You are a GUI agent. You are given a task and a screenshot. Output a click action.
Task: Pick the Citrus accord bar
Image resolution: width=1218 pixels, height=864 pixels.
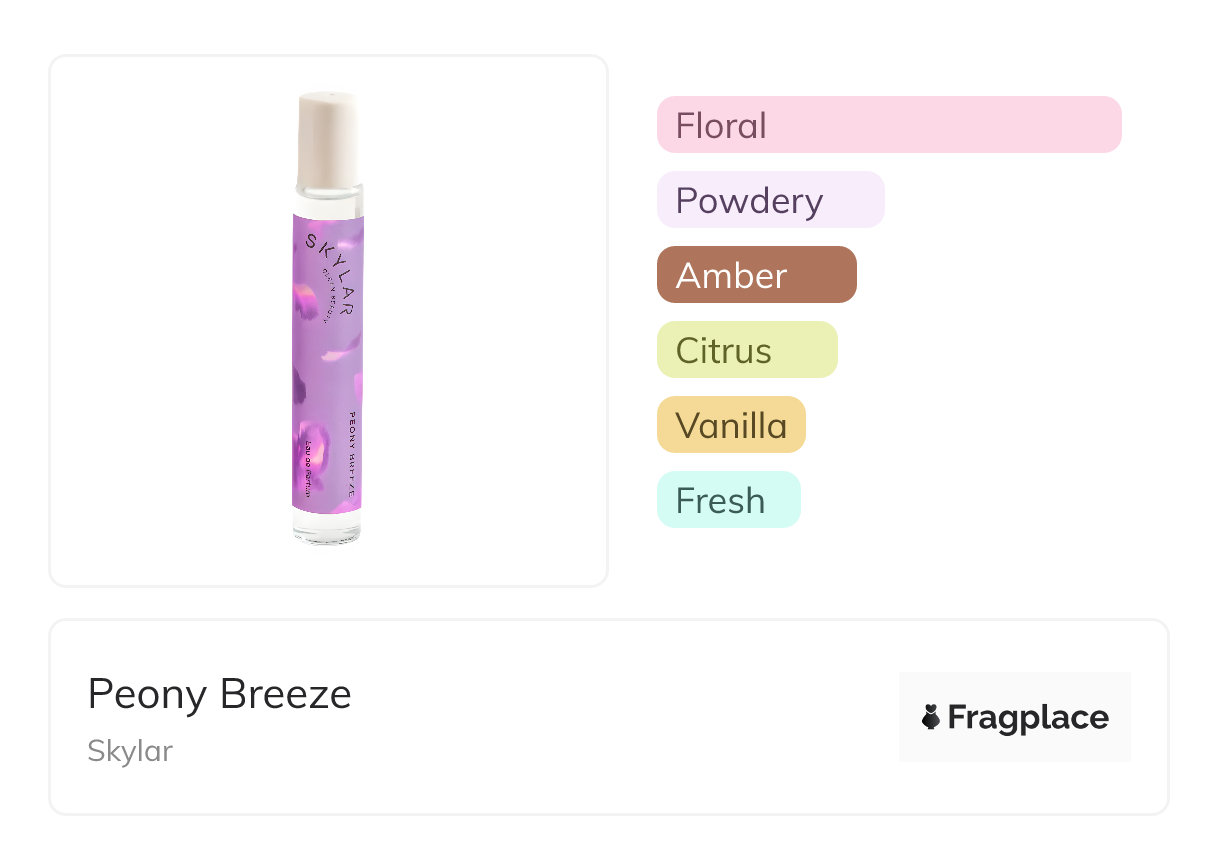click(x=746, y=350)
